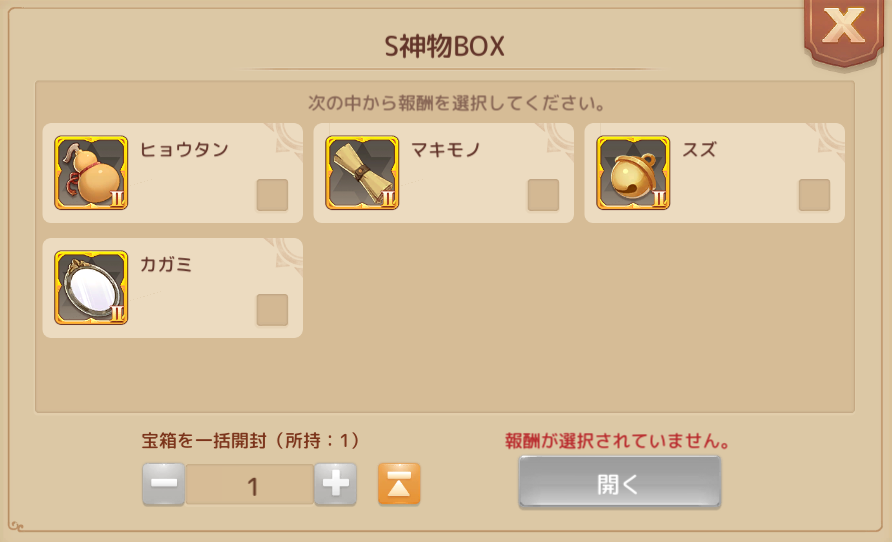Decrease quantity with the minus button

tap(163, 484)
